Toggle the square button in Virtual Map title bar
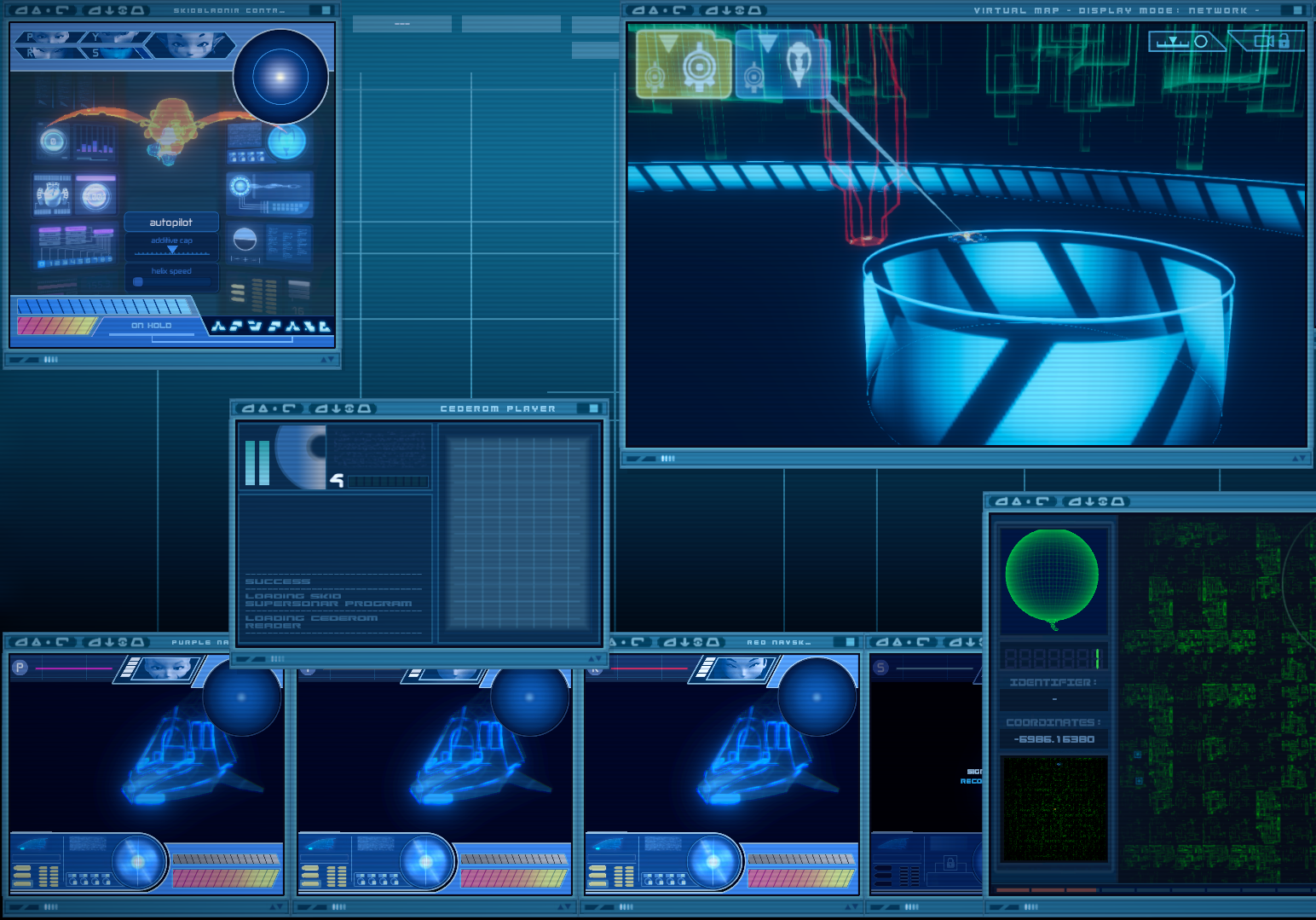Image resolution: width=1316 pixels, height=920 pixels. click(x=1298, y=10)
